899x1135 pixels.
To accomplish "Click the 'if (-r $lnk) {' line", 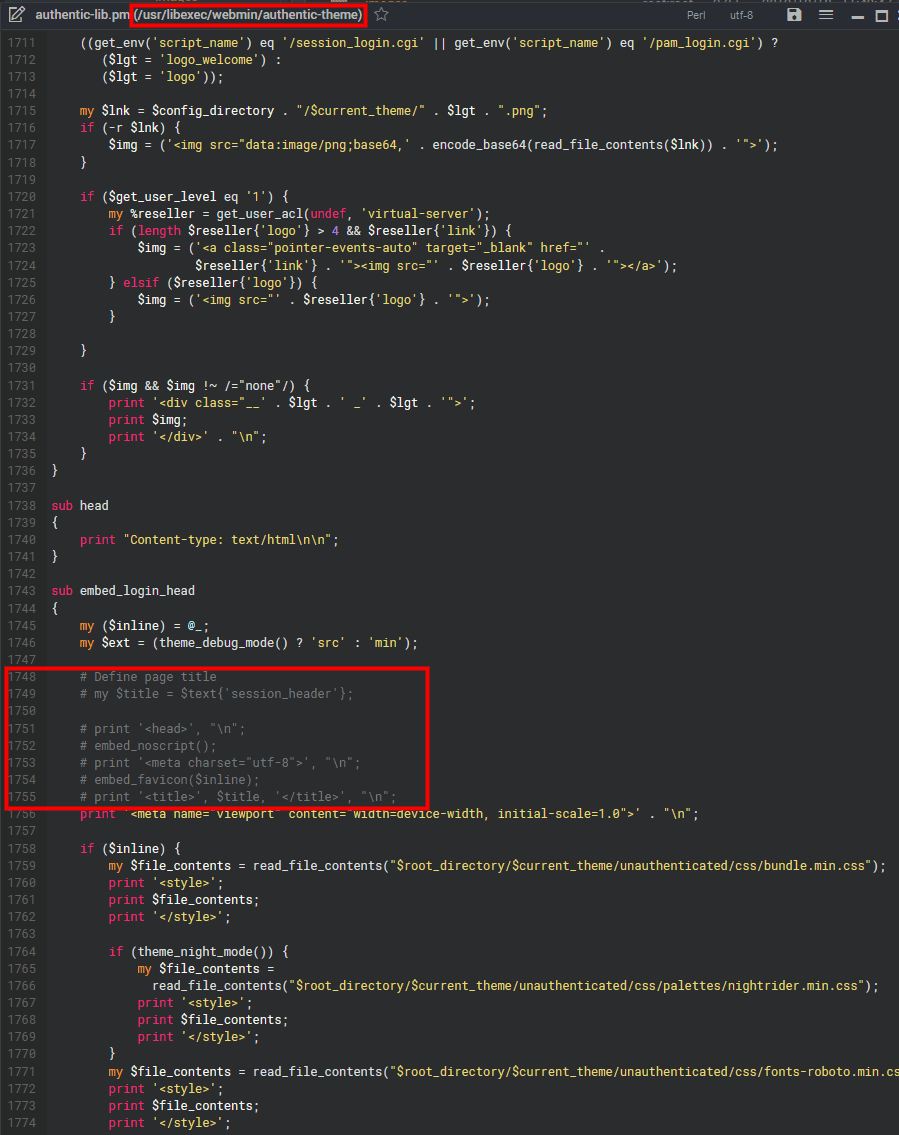I will (x=130, y=128).
